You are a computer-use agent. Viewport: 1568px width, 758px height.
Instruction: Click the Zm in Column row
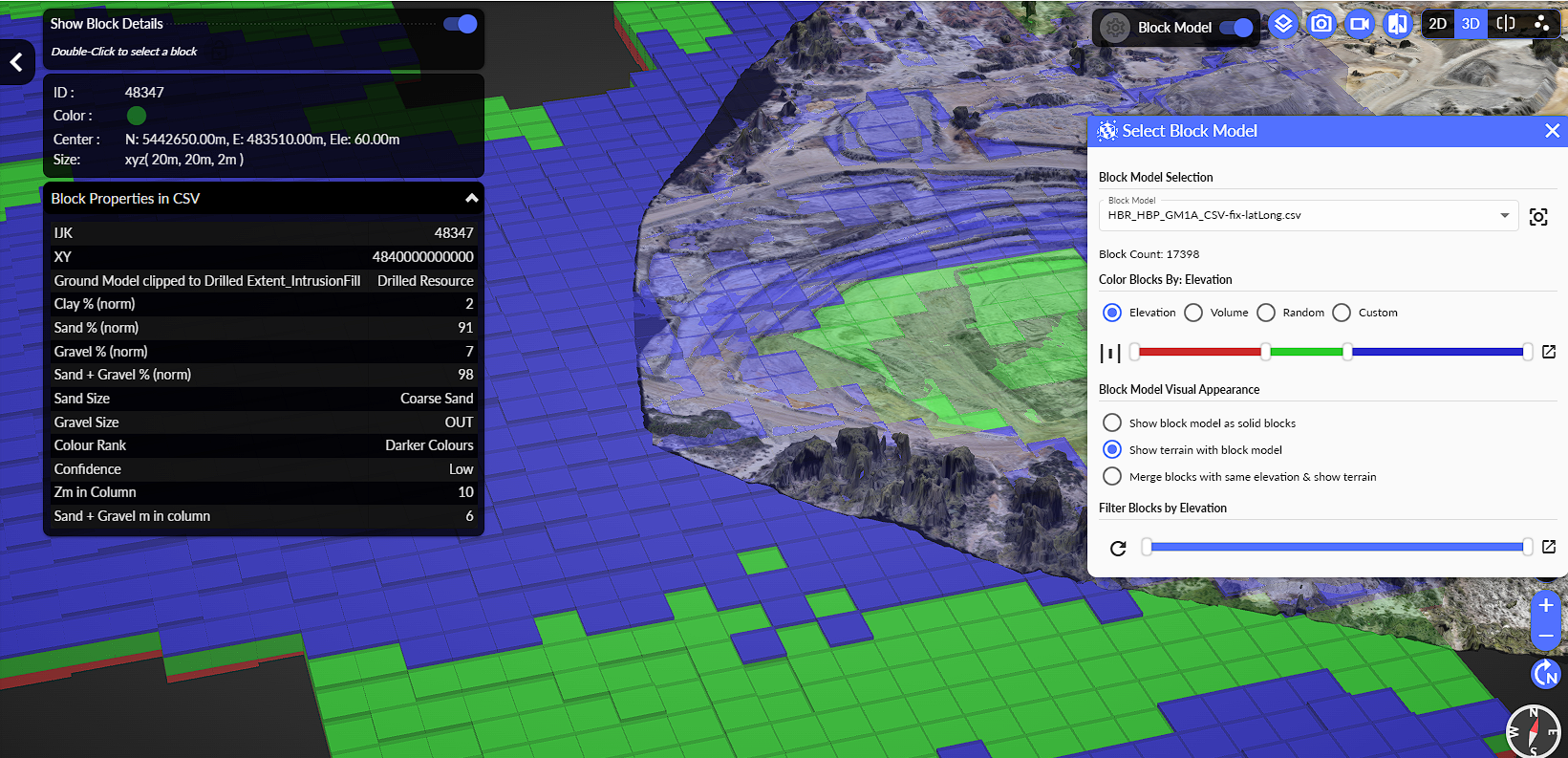tap(264, 492)
